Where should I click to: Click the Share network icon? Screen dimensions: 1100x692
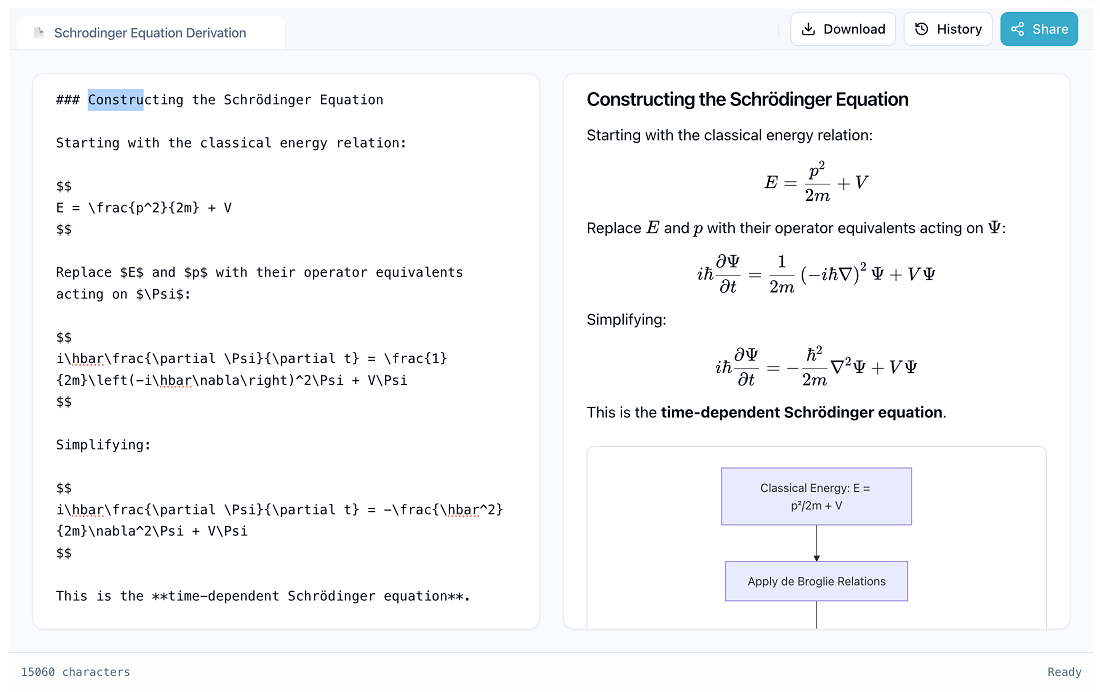click(1018, 29)
